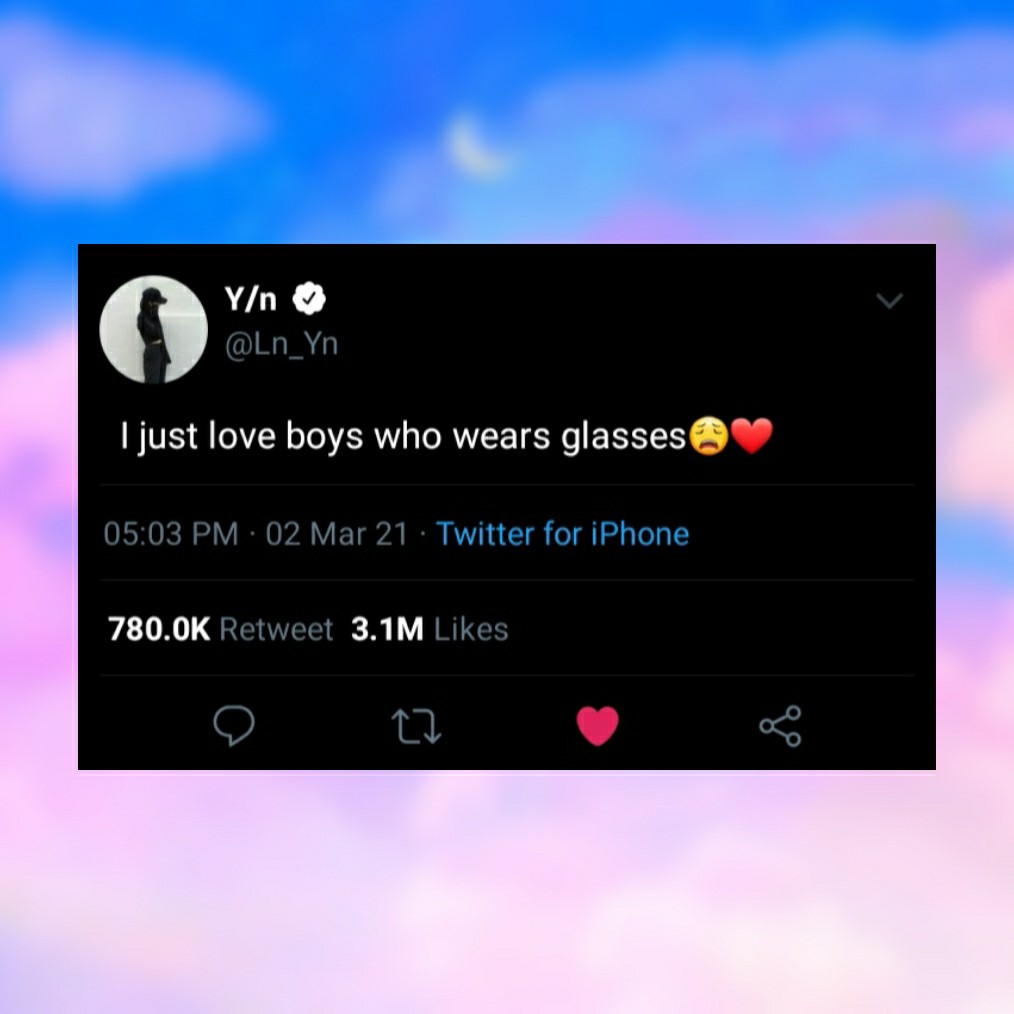The width and height of the screenshot is (1014, 1014).
Task: Click the crescent moon in the background
Action: coord(473,147)
